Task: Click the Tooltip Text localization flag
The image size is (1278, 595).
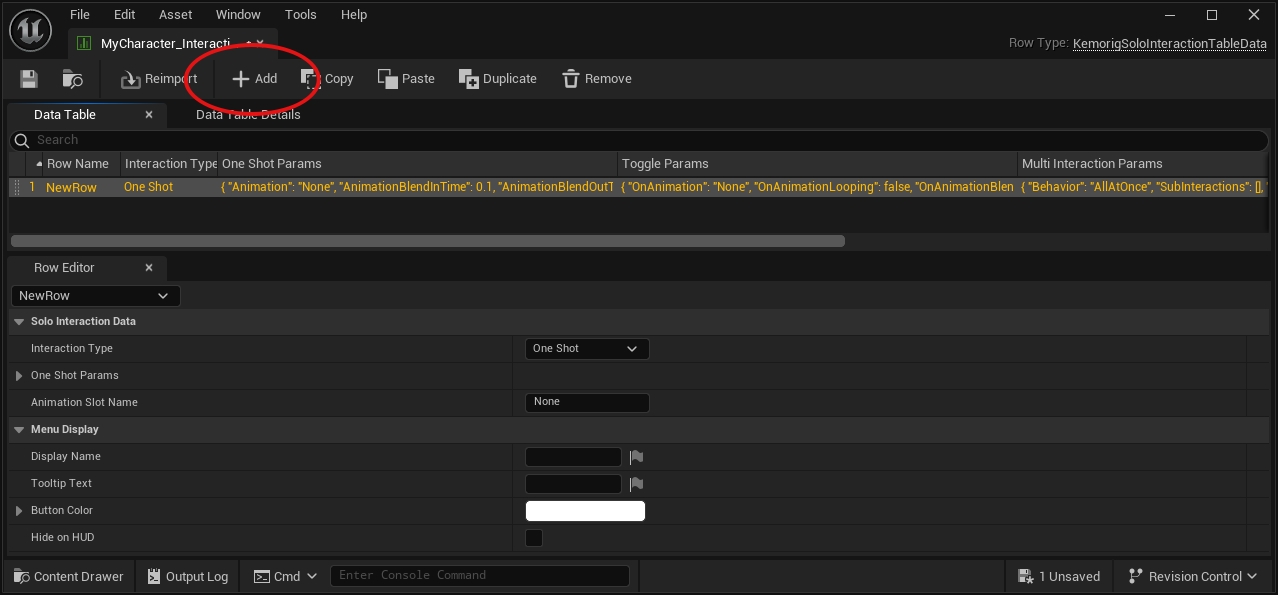Action: (x=636, y=484)
